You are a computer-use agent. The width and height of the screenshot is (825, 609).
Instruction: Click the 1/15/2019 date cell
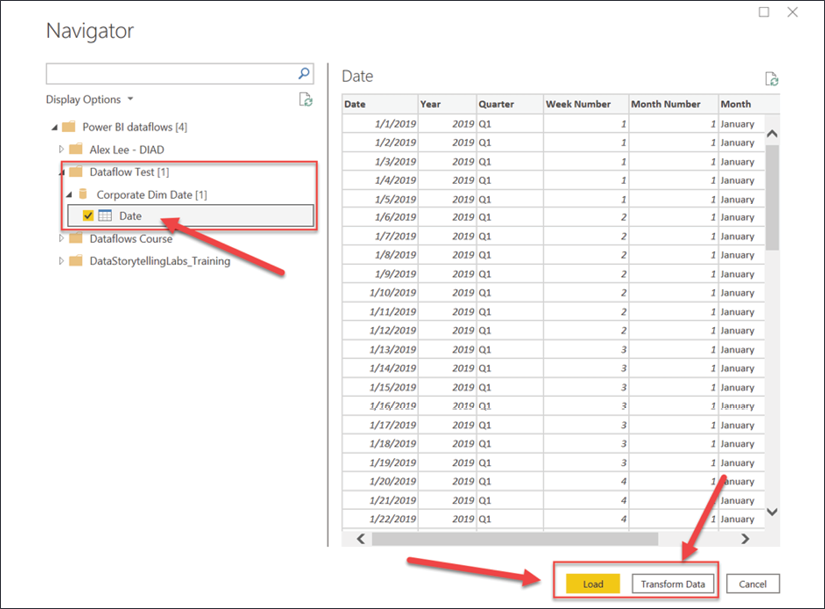tap(380, 387)
